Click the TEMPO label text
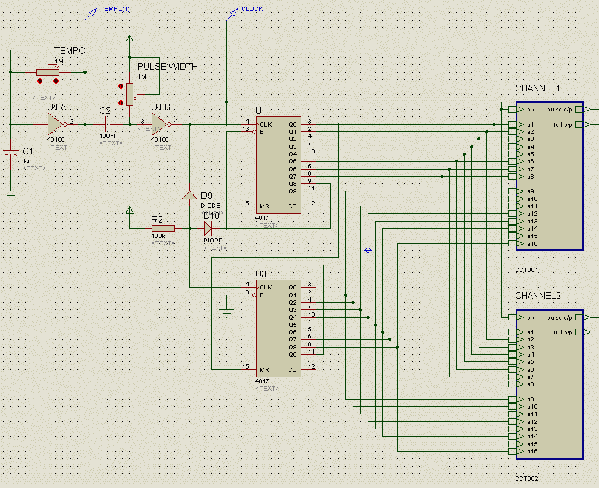This screenshot has height=488, width=599. point(70,50)
